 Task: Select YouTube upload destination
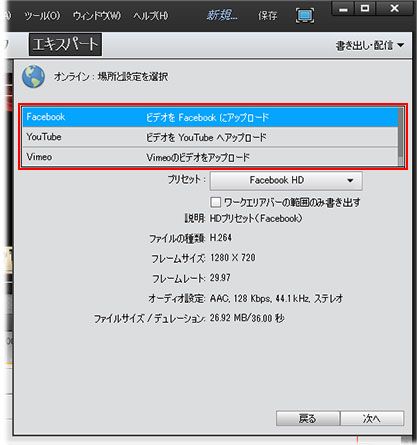pyautogui.click(x=210, y=137)
